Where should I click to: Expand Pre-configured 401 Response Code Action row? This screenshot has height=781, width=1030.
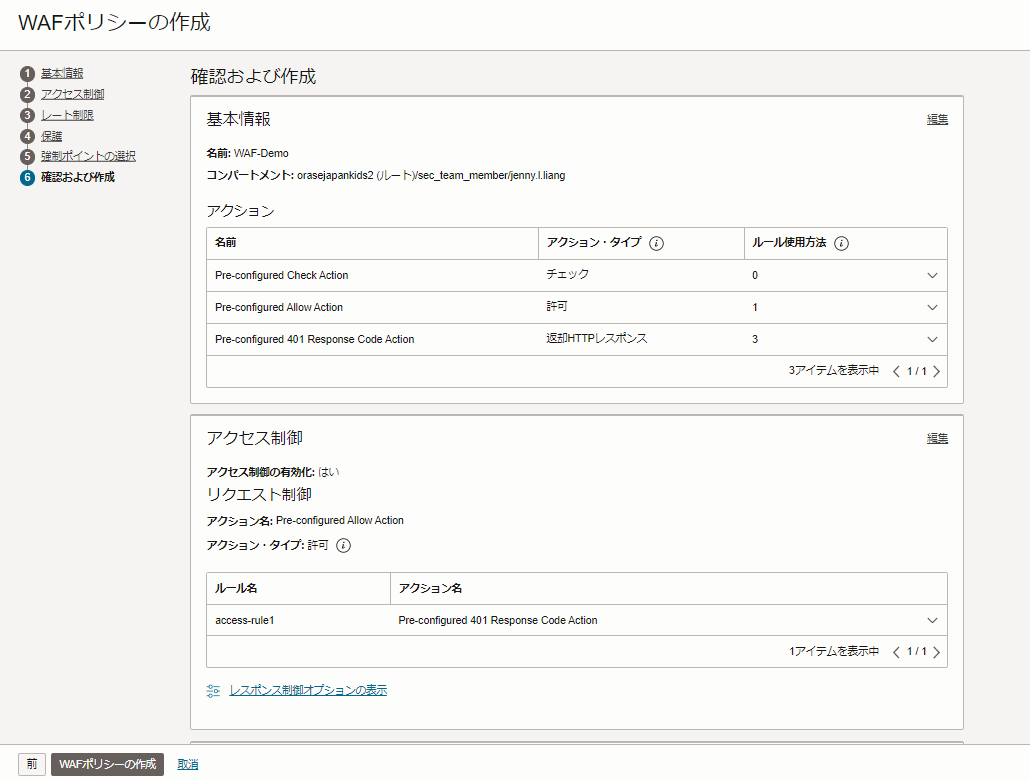pos(932,339)
